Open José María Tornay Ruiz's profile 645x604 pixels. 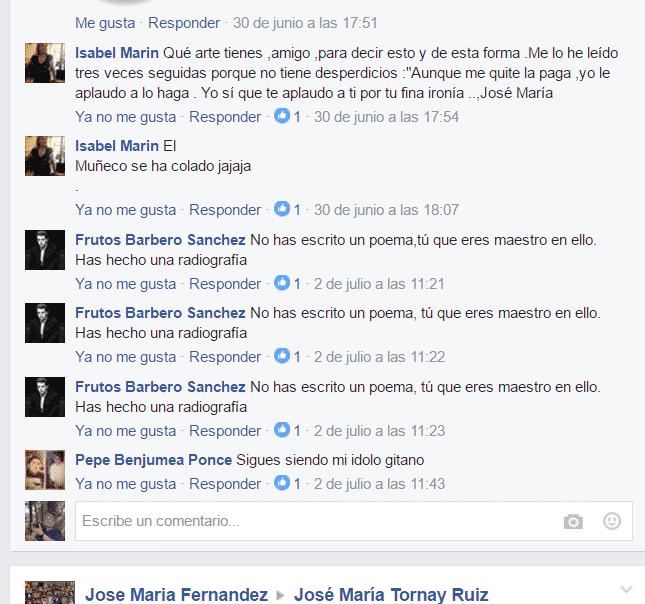point(391,595)
